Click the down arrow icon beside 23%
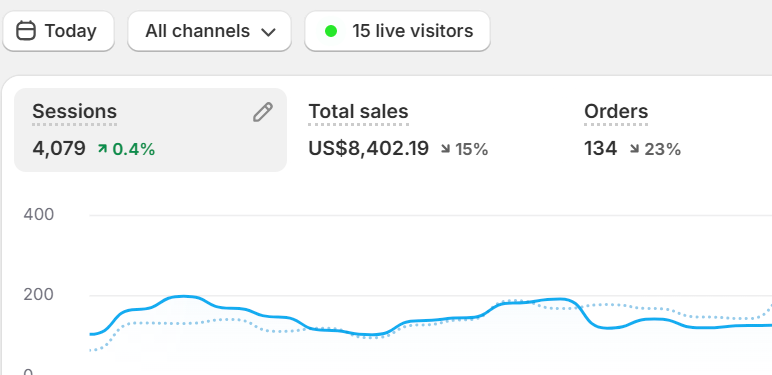Screen dimensions: 772x375 pyautogui.click(x=635, y=149)
